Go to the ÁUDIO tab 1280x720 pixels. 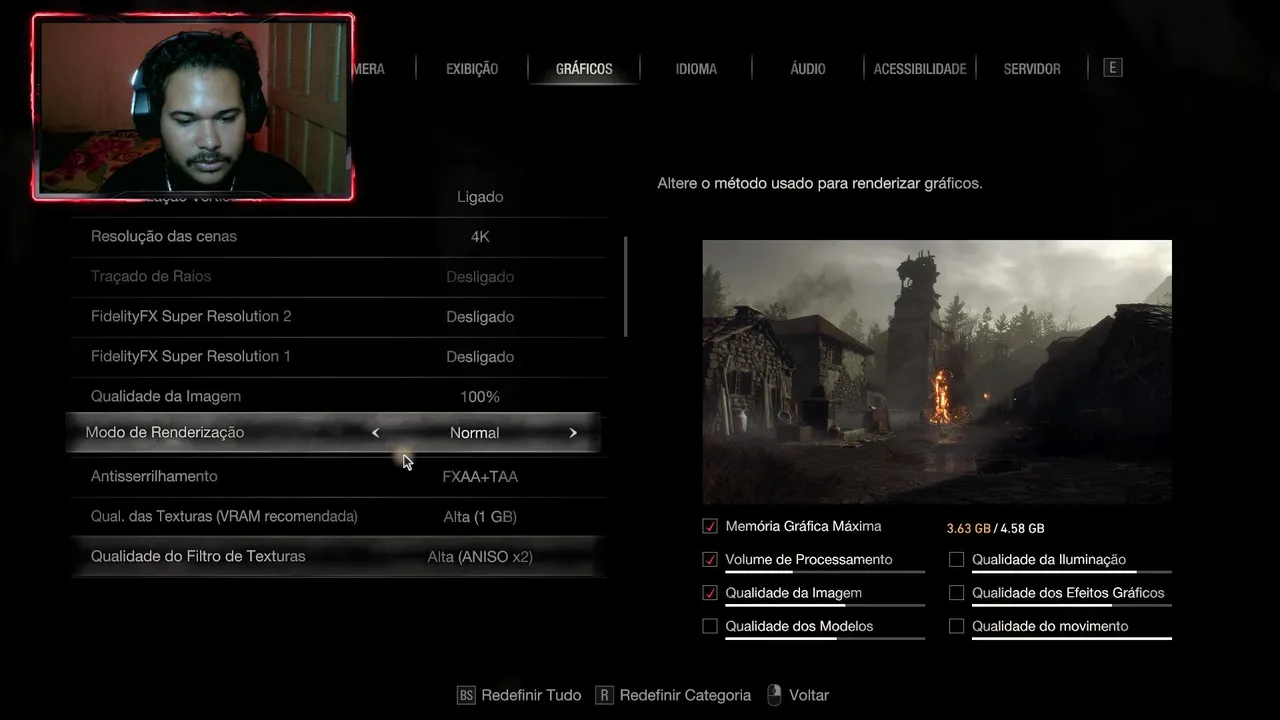click(808, 69)
